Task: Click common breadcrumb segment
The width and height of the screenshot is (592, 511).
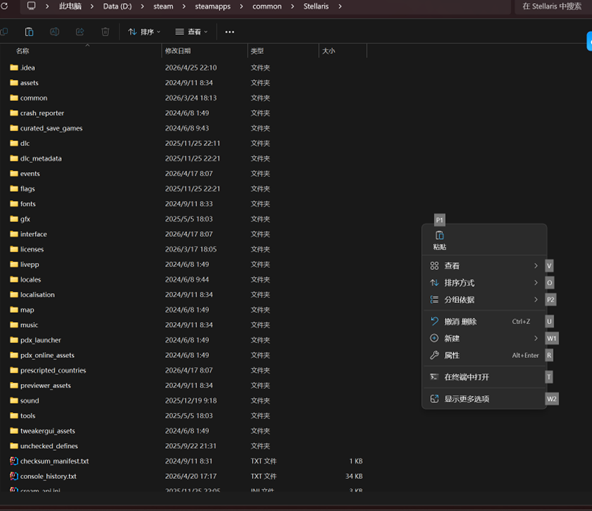Action: pyautogui.click(x=267, y=6)
